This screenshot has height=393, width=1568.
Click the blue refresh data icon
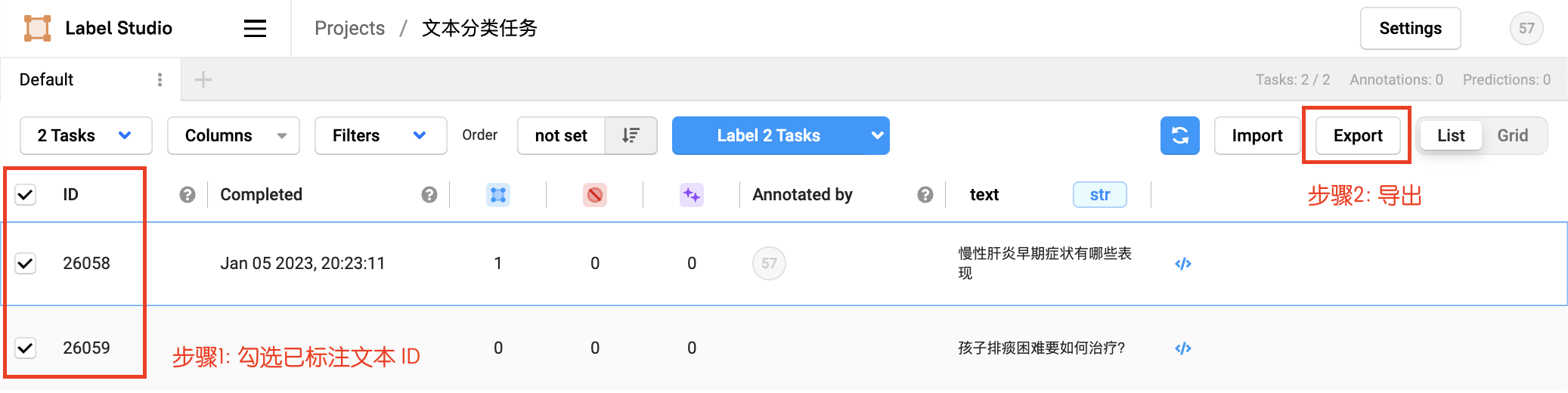(x=1179, y=135)
